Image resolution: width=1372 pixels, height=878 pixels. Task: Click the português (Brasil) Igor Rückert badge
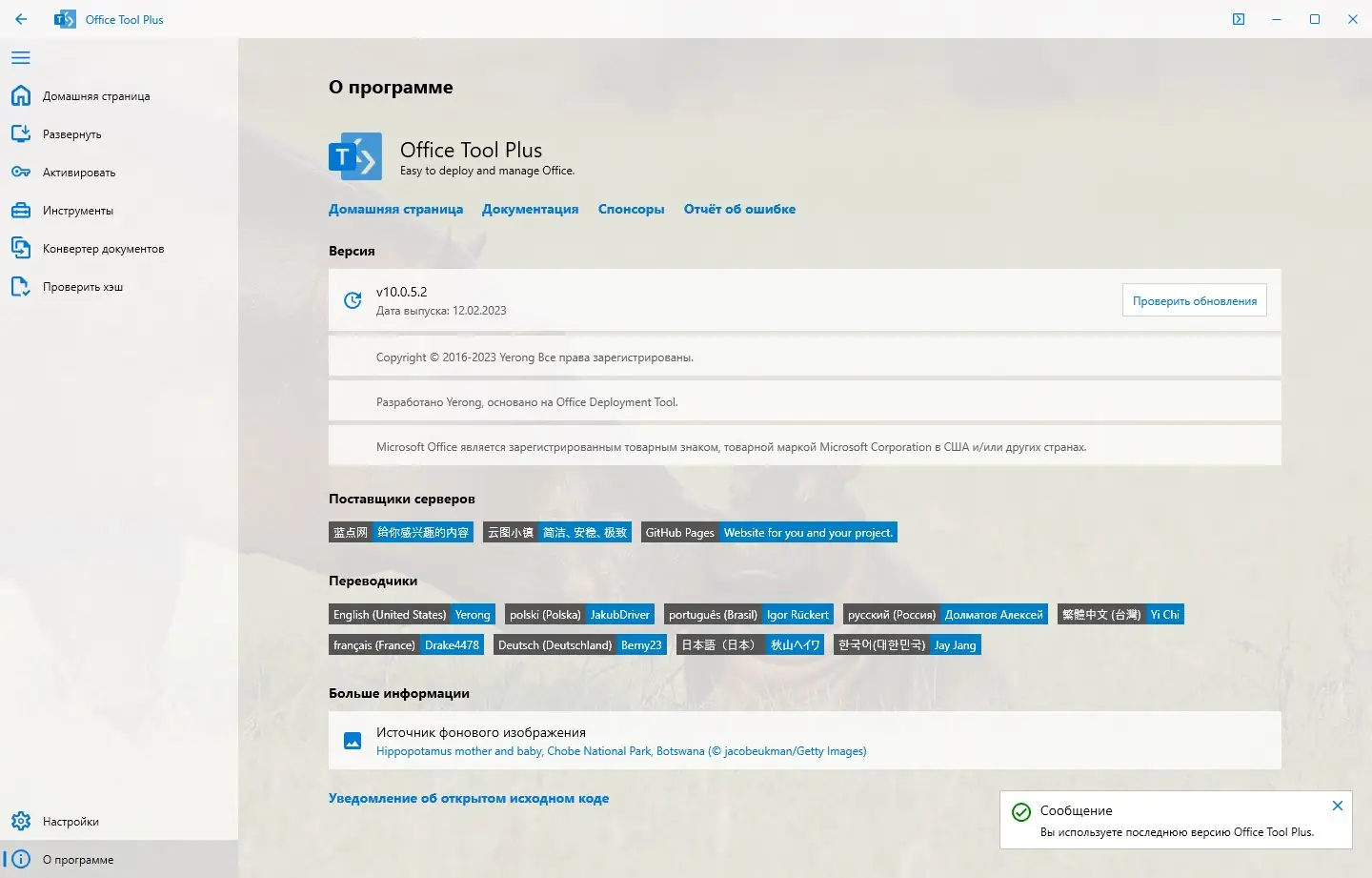pyautogui.click(x=749, y=614)
